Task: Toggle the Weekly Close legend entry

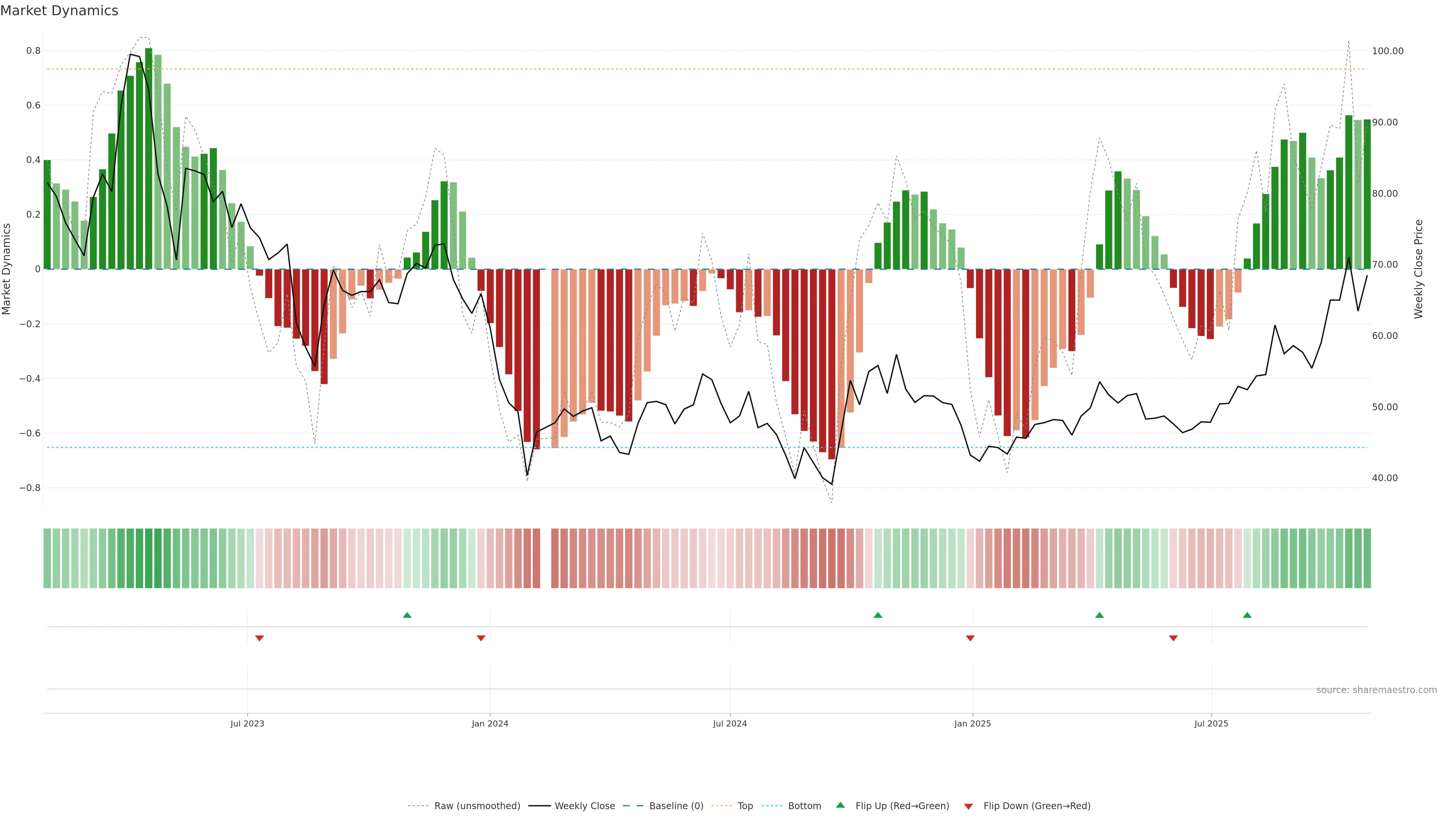Action: point(584,806)
